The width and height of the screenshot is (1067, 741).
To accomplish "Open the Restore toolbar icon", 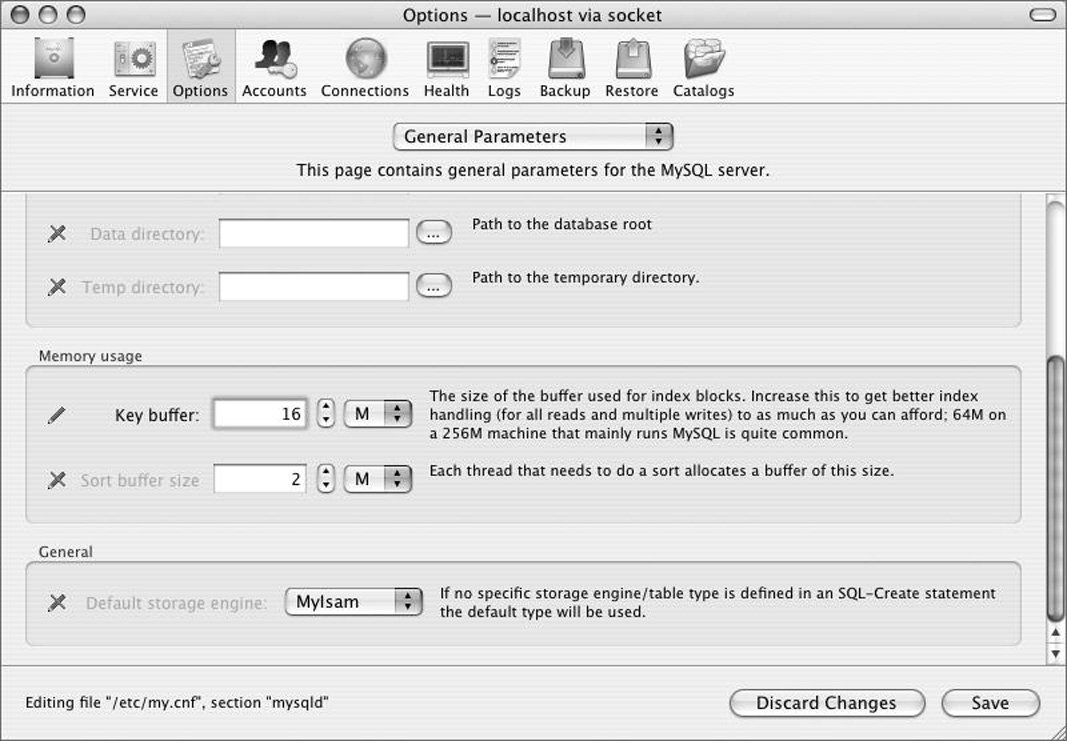I will click(x=631, y=68).
